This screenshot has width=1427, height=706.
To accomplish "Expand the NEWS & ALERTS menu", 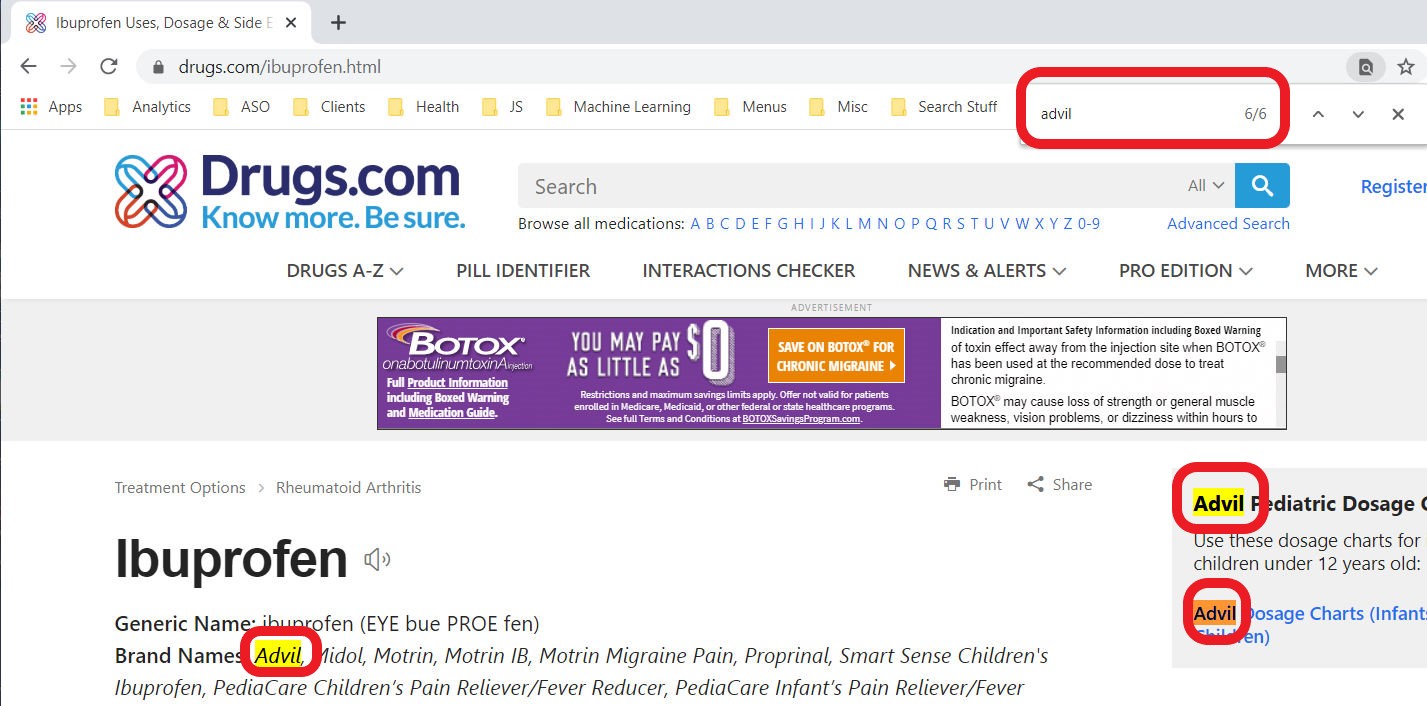I will (x=987, y=270).
